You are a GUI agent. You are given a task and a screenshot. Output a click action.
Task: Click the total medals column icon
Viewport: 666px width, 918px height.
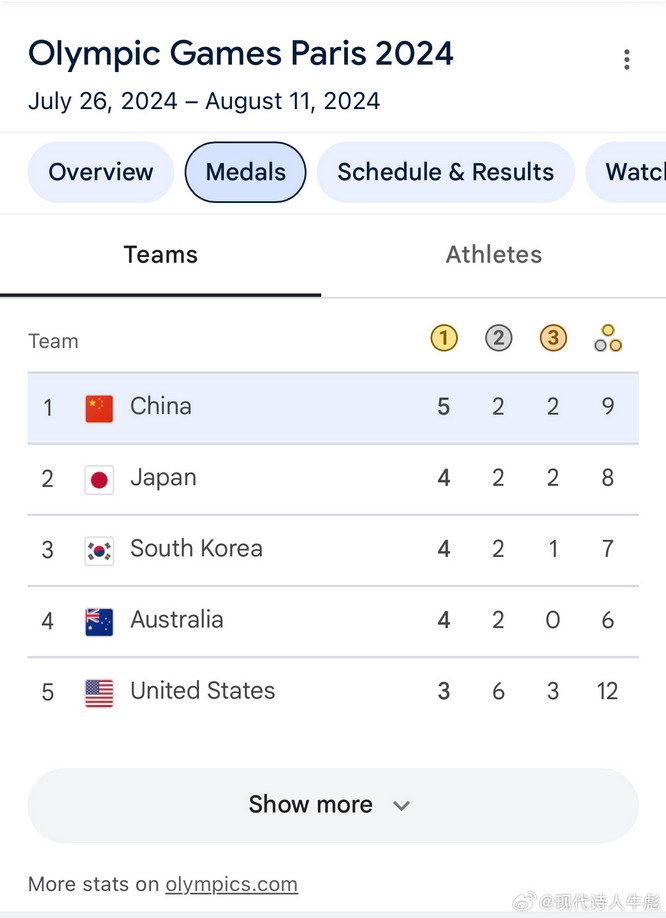[608, 340]
